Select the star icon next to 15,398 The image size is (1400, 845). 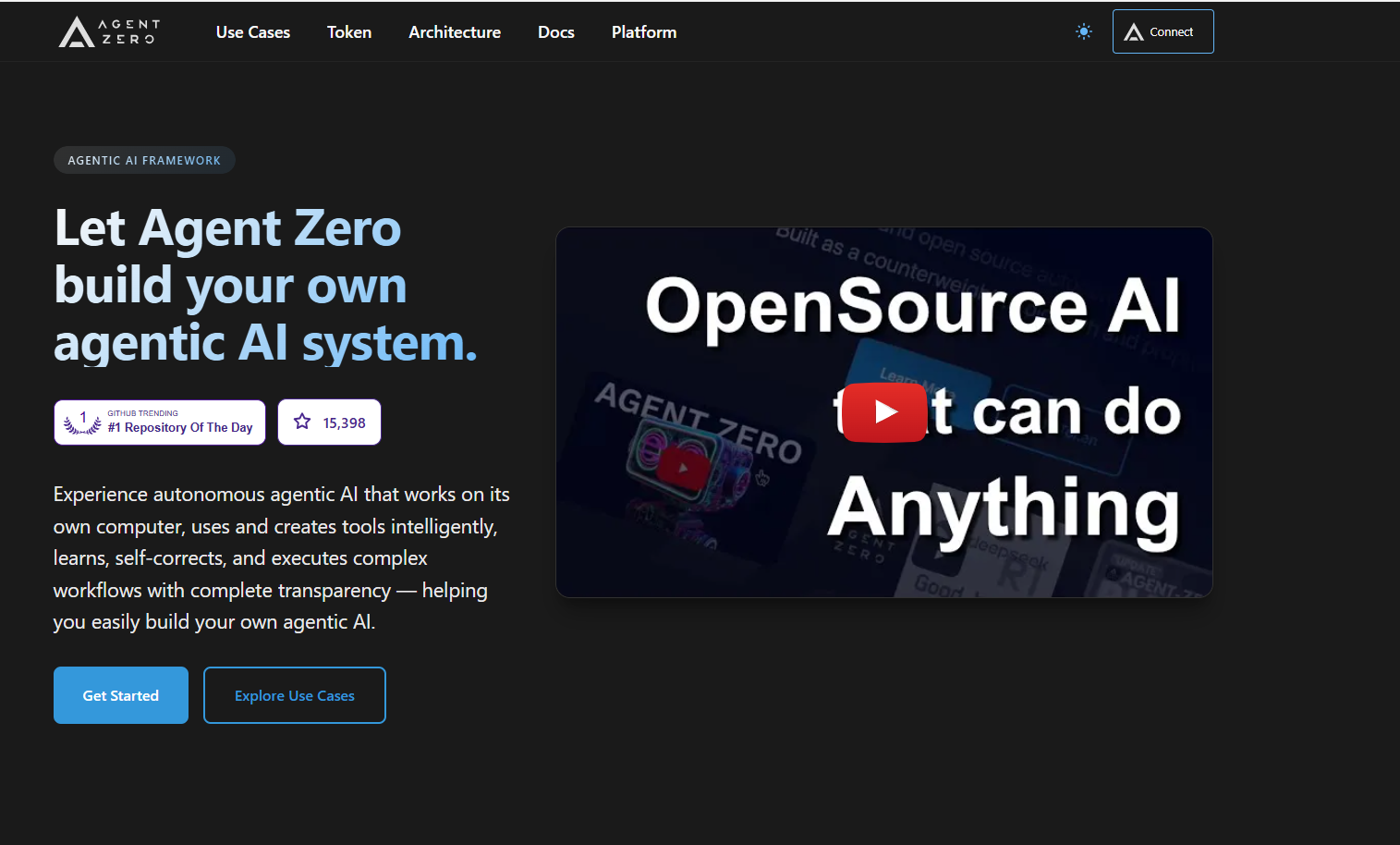pos(302,422)
